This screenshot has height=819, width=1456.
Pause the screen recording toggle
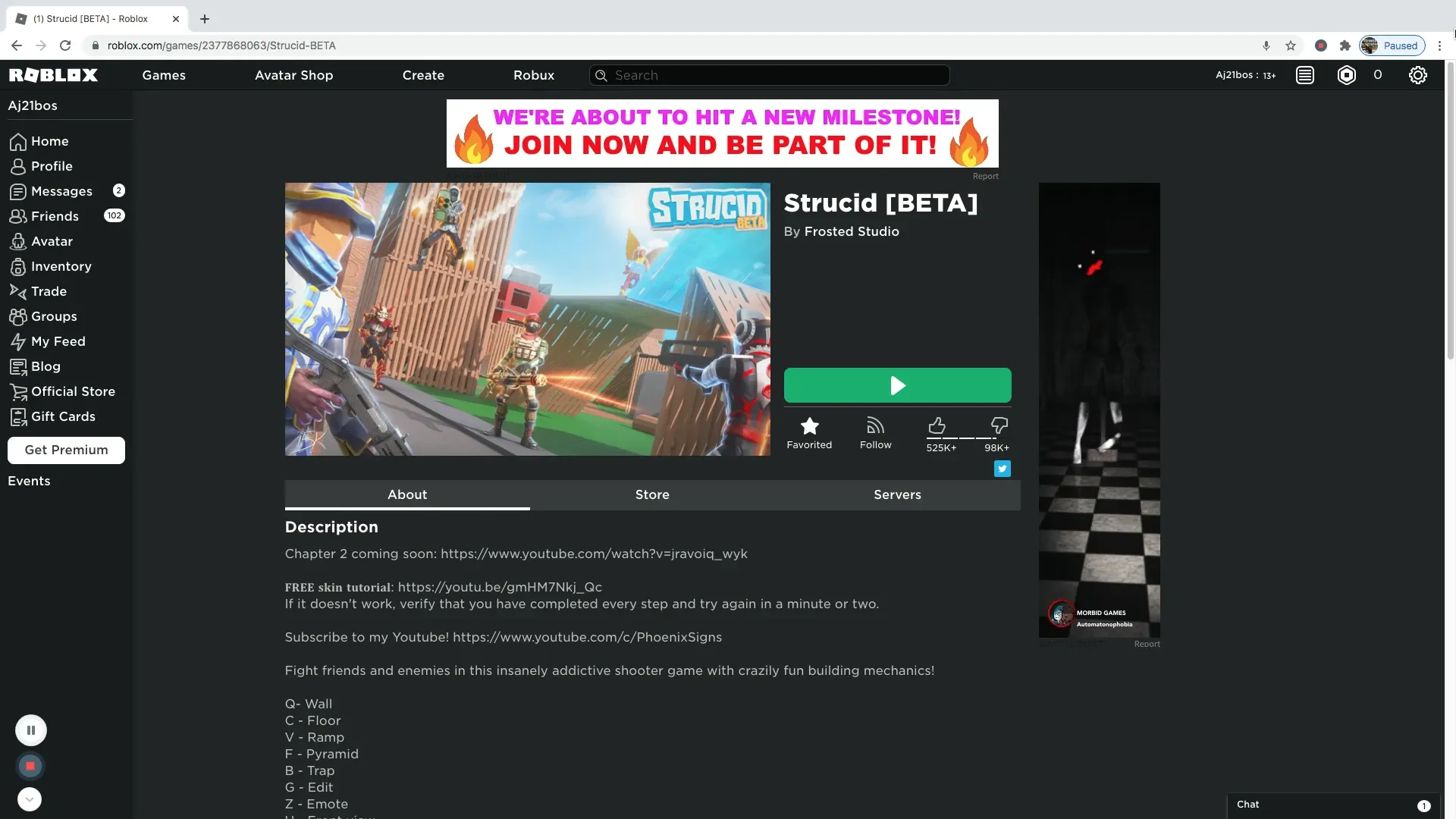click(x=31, y=730)
